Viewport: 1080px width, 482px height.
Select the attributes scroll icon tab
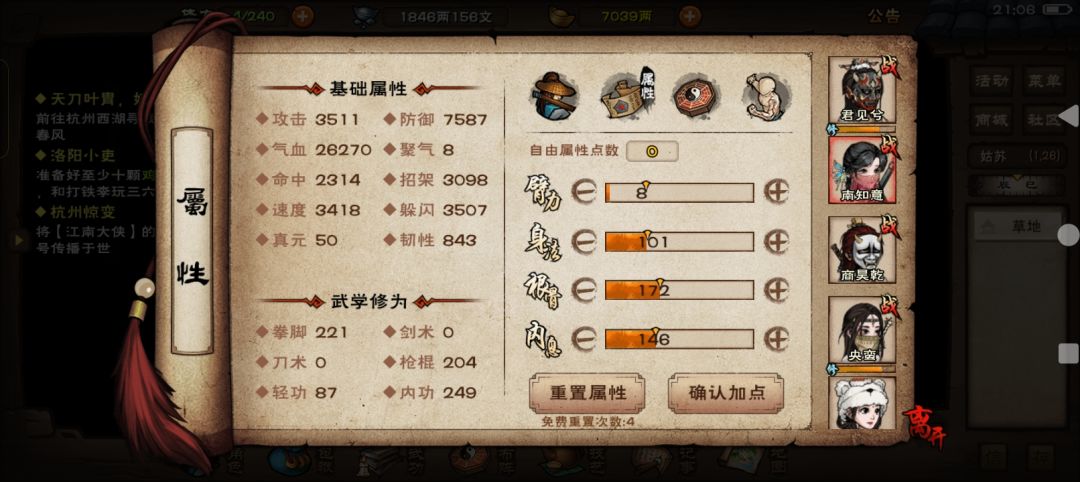click(627, 95)
